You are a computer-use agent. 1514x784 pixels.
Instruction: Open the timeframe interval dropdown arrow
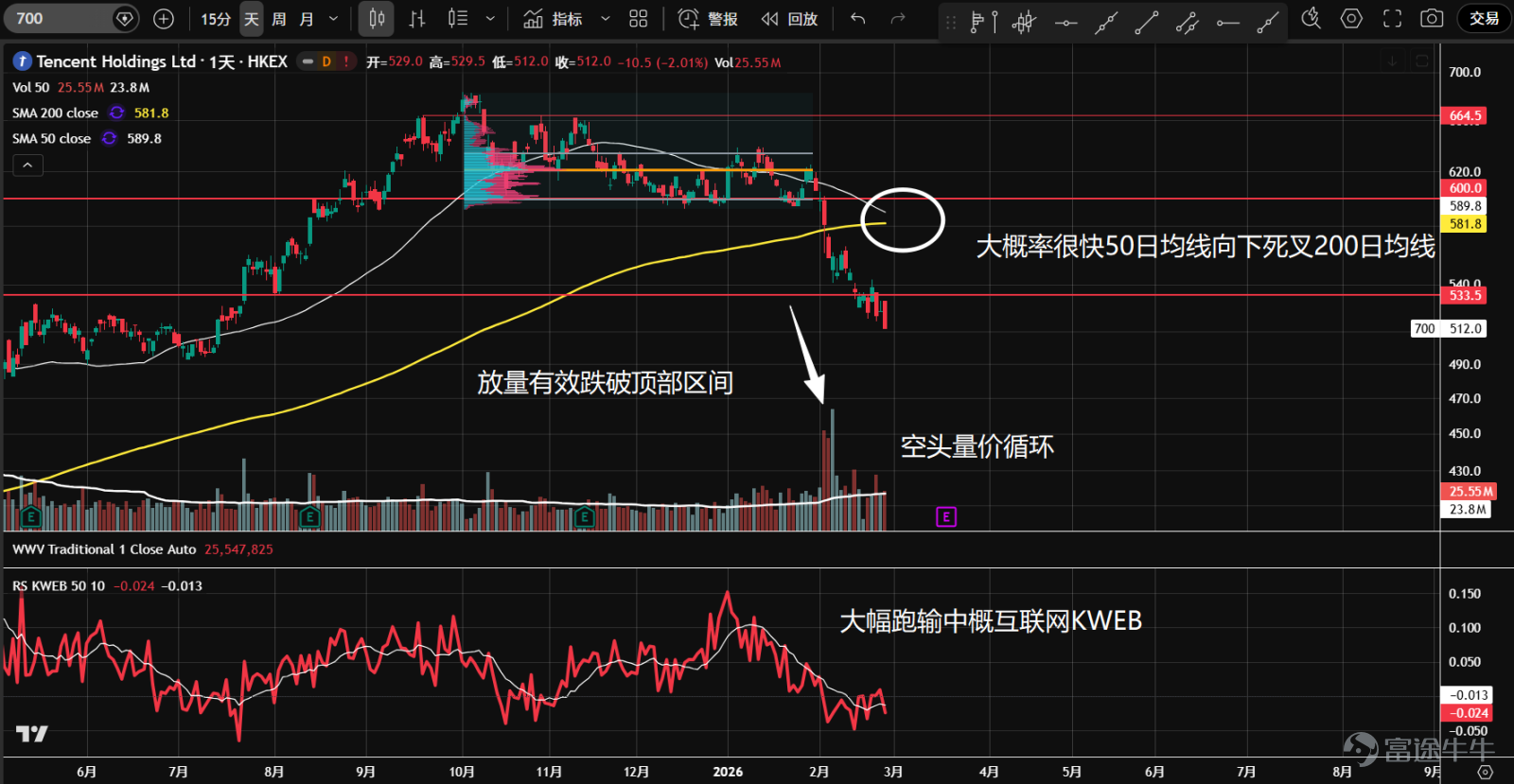pos(333,18)
